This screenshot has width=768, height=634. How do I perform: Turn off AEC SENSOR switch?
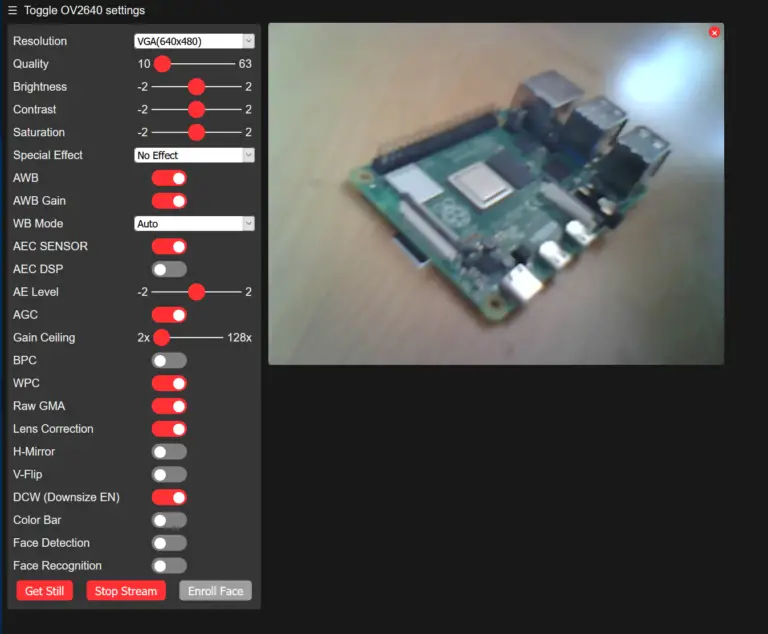(169, 246)
